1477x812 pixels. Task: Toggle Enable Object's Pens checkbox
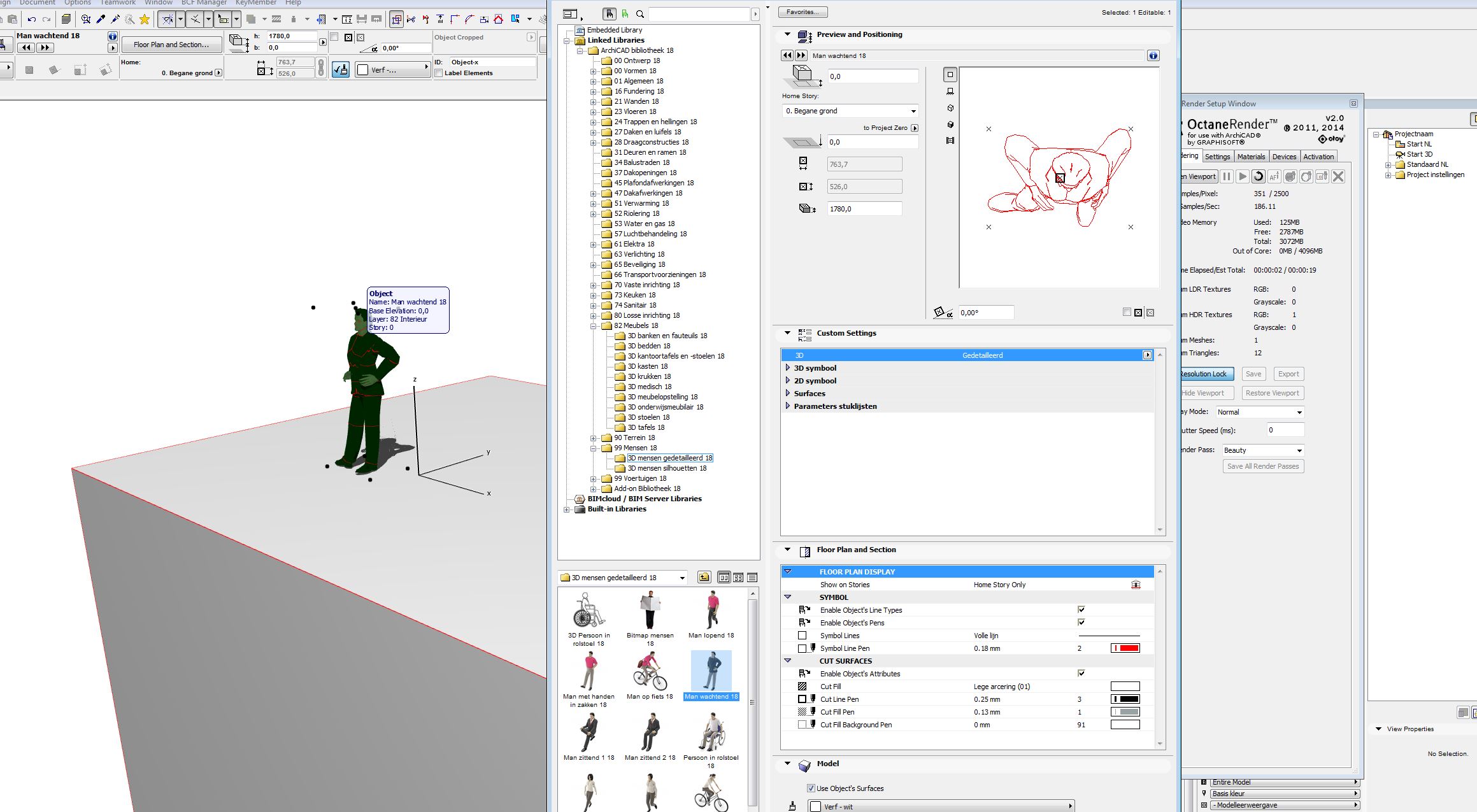click(x=1081, y=622)
